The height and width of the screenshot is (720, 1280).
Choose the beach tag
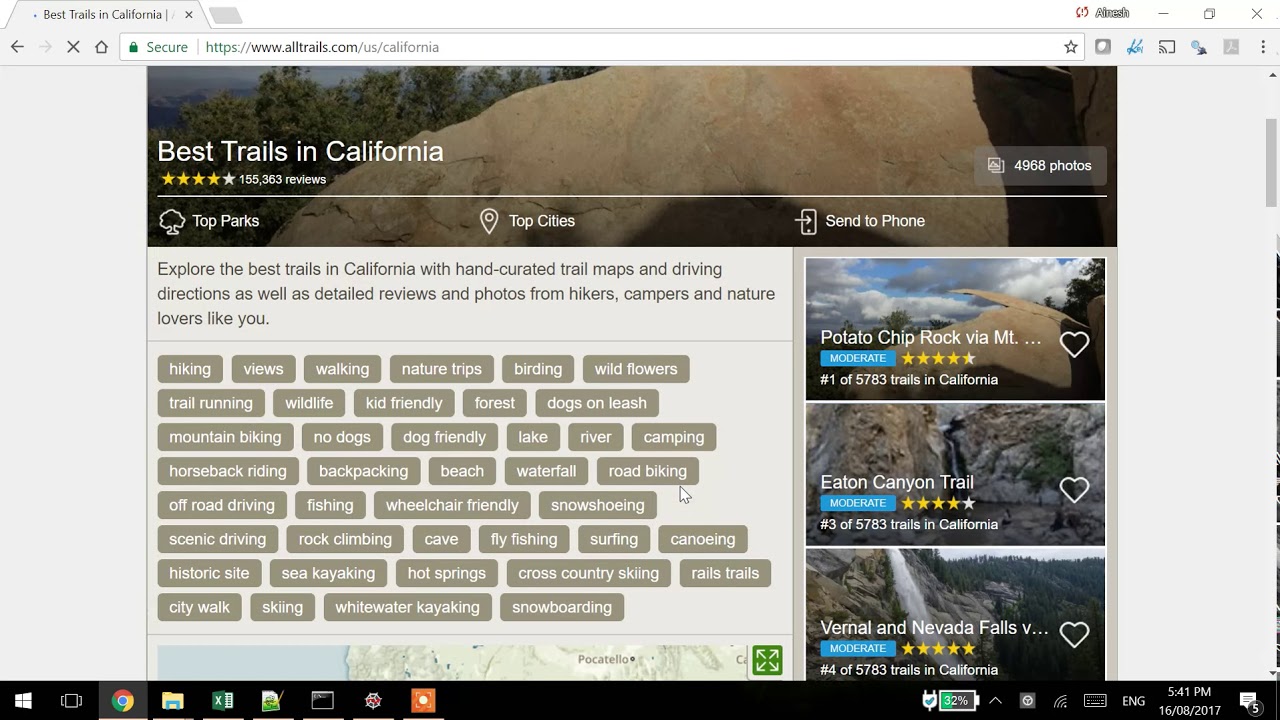click(462, 471)
